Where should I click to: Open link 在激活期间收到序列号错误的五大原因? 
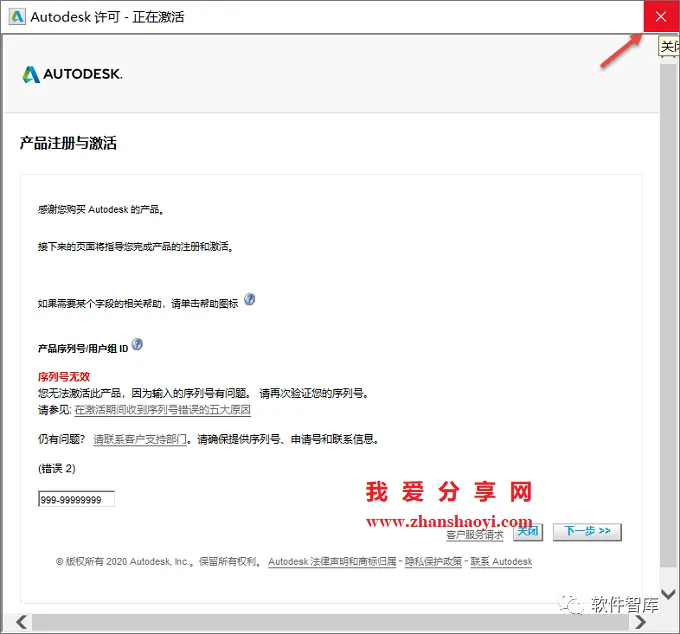pos(163,410)
